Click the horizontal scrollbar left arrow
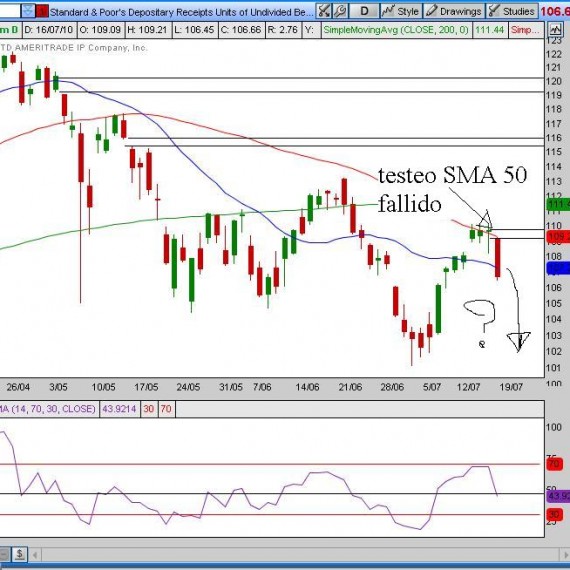This screenshot has height=570, width=570. click(35, 555)
